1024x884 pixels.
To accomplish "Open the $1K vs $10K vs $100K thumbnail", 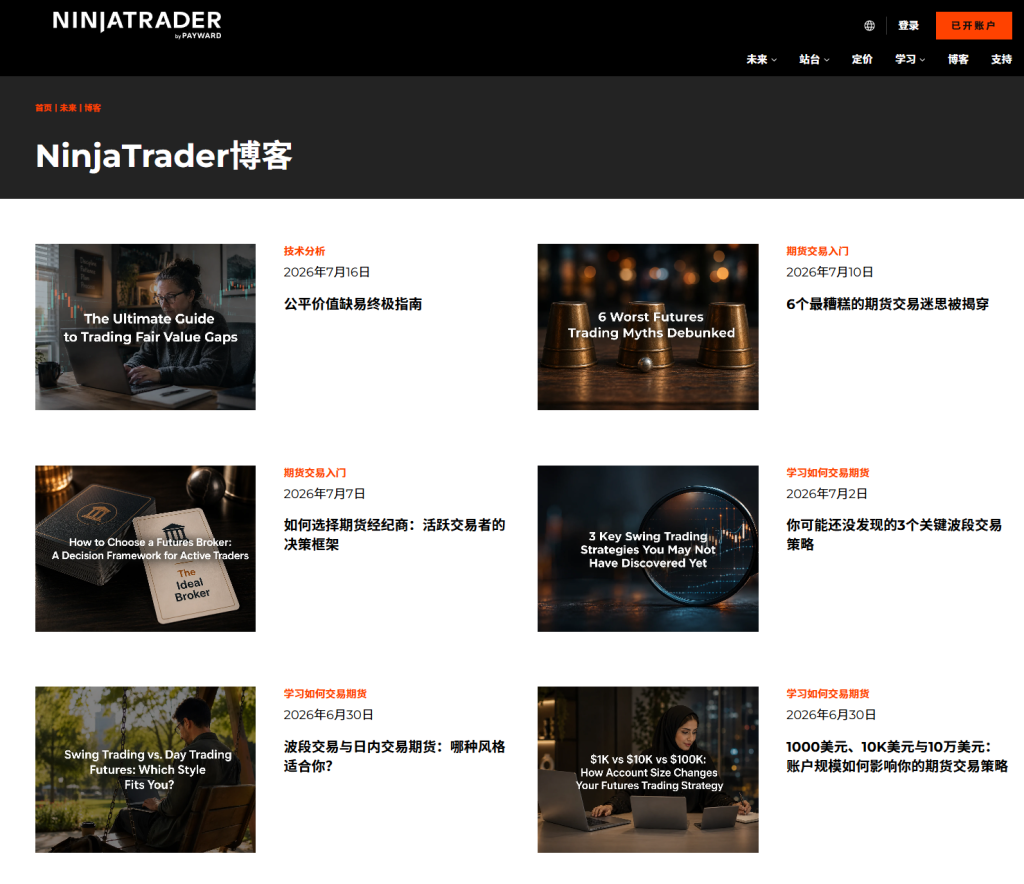I will click(648, 769).
